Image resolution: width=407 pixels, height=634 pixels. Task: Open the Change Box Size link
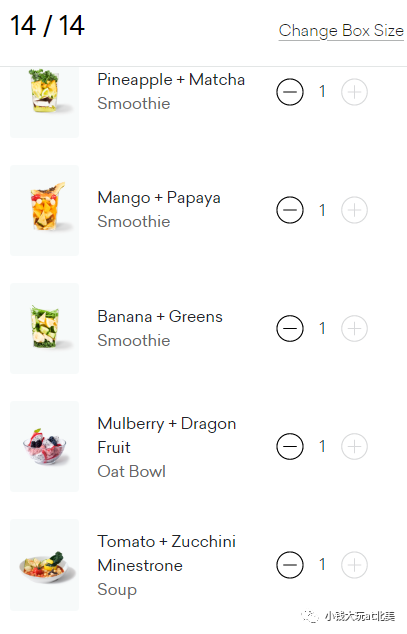(x=341, y=31)
